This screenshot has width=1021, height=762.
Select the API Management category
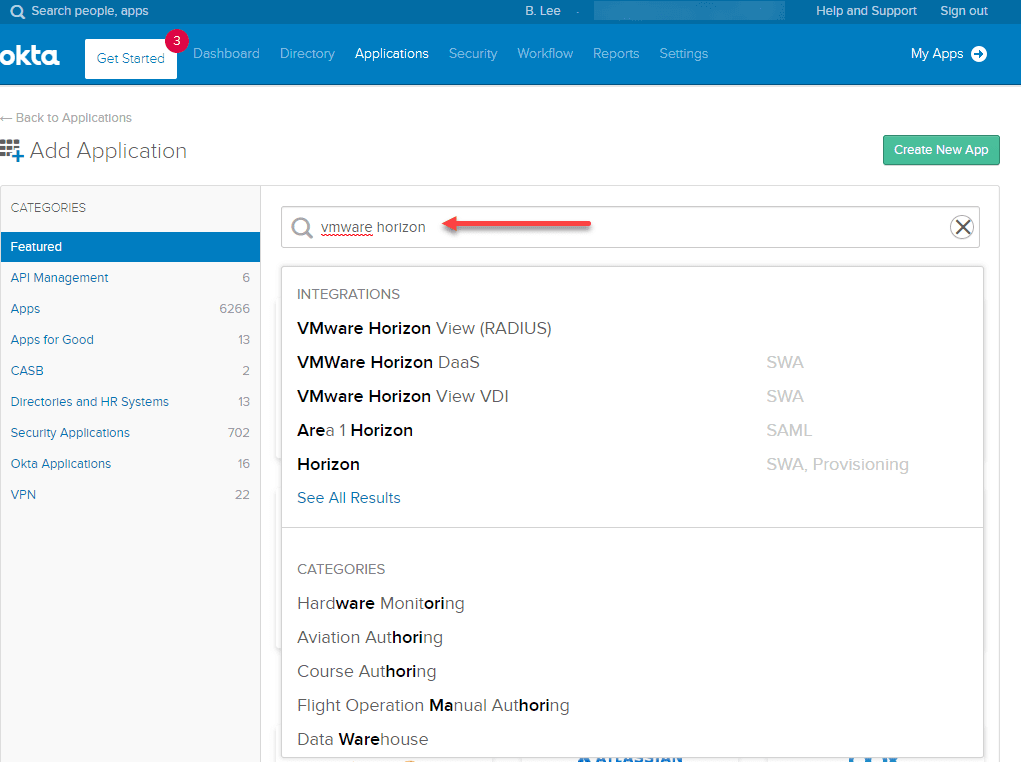[130, 278]
